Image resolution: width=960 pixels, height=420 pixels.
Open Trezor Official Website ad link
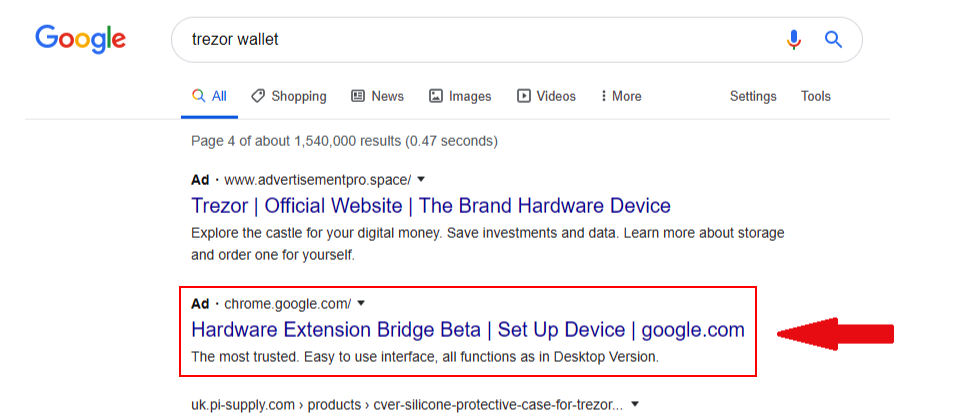tap(431, 206)
